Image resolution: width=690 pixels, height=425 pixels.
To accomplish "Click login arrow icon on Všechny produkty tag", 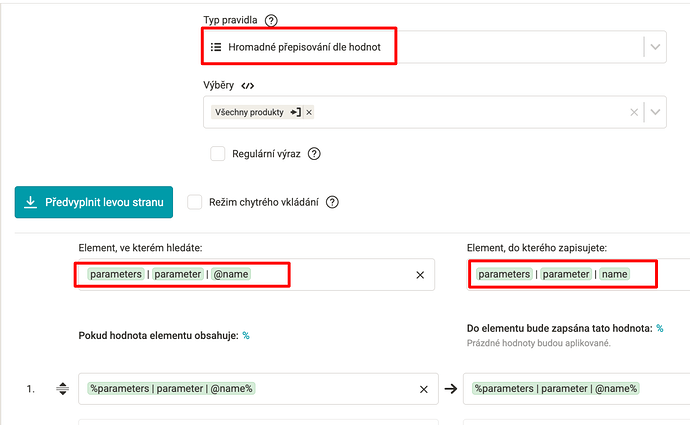I will 296,112.
